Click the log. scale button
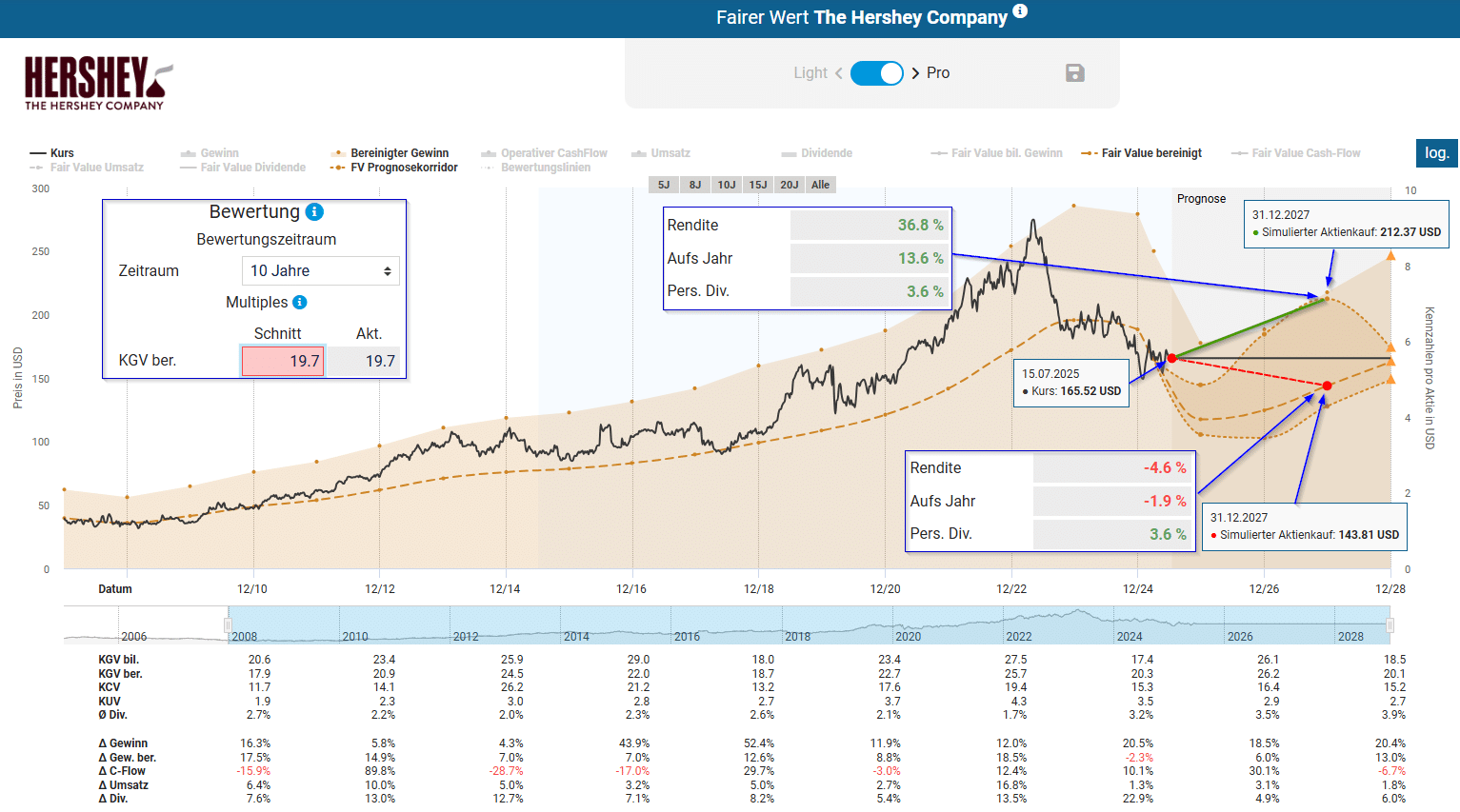Image resolution: width=1460 pixels, height=812 pixels. [1436, 153]
